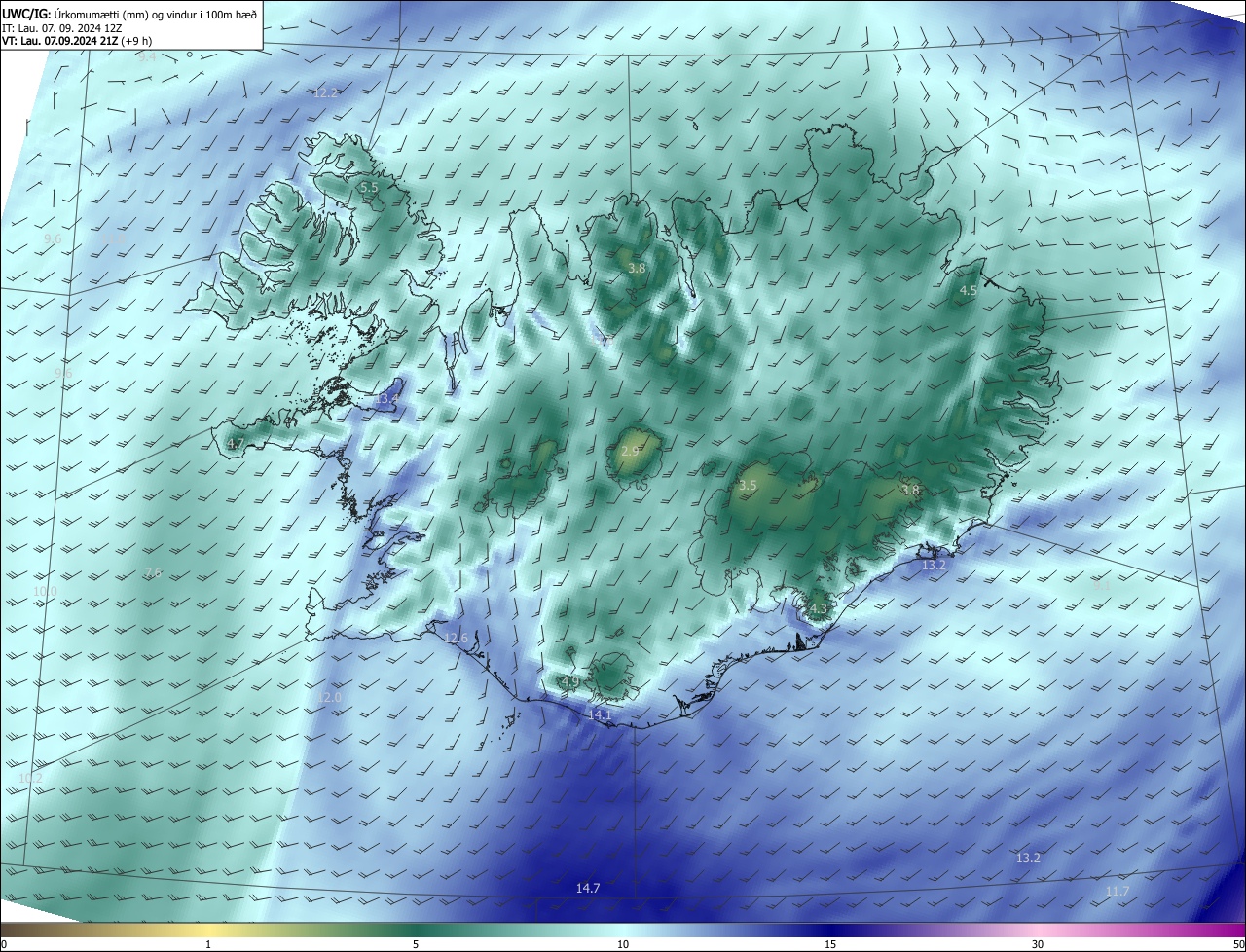Click the '50' tick label on the color scale
The image size is (1246, 952).
tap(1238, 945)
